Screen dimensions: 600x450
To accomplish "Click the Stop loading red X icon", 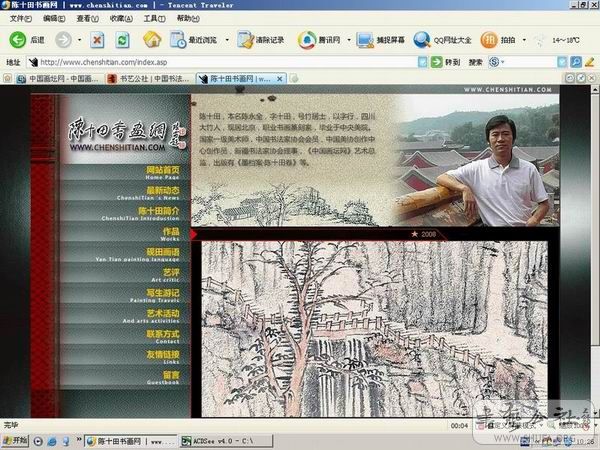I will coord(97,40).
